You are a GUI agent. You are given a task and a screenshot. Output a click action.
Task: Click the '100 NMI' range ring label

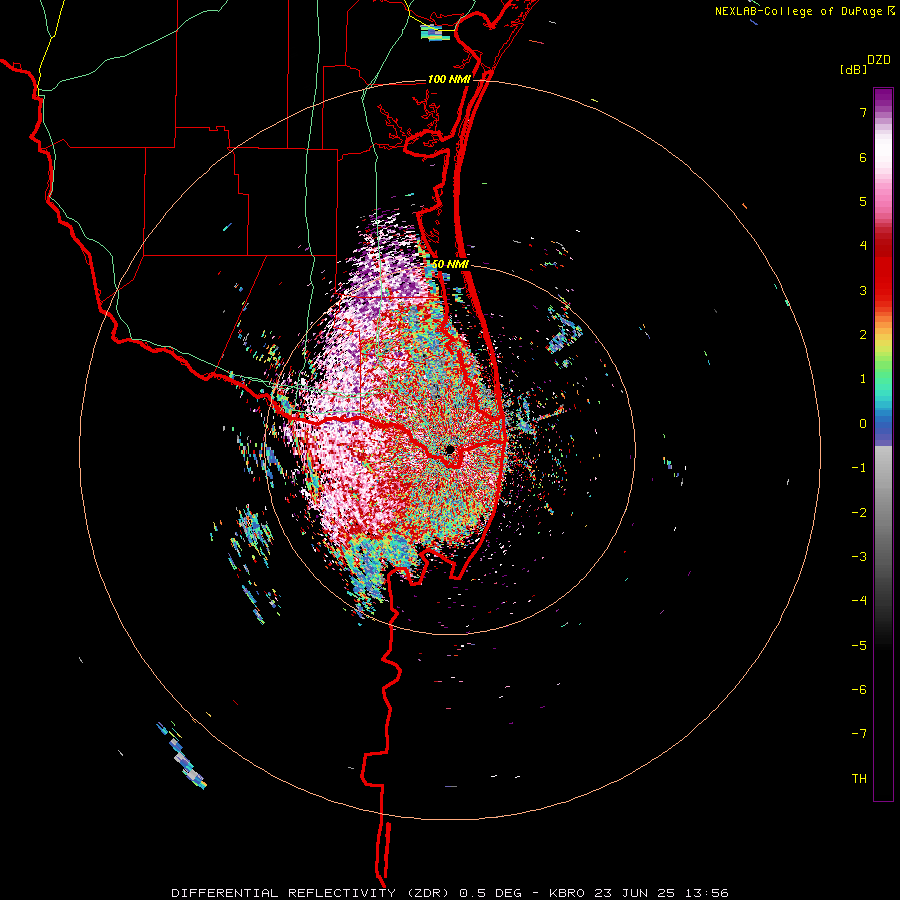(x=449, y=79)
